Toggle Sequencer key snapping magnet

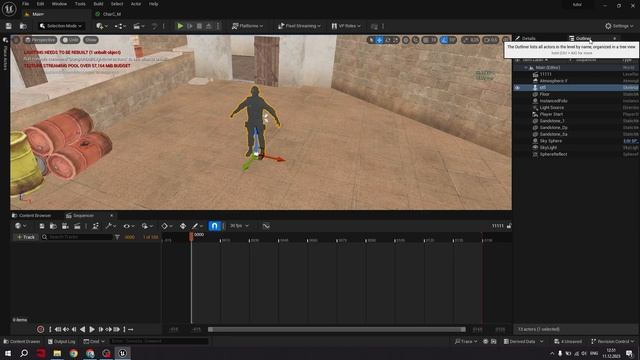tap(214, 226)
